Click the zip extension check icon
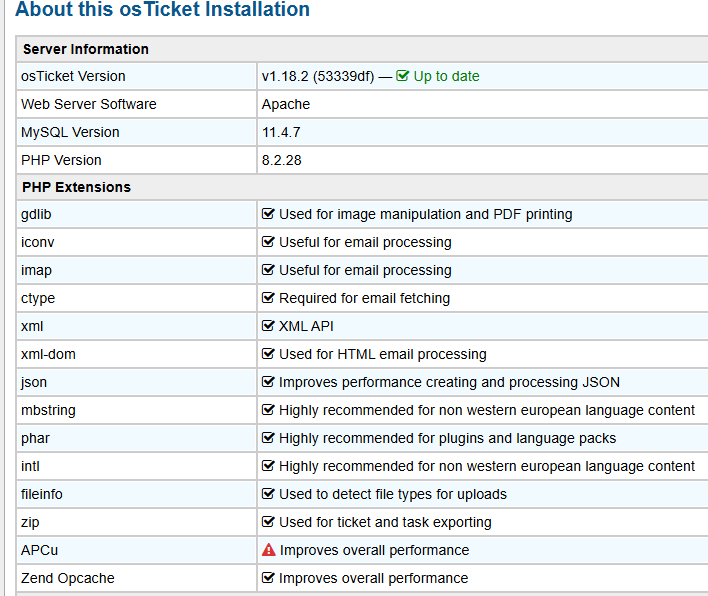This screenshot has height=596, width=708. click(x=268, y=522)
